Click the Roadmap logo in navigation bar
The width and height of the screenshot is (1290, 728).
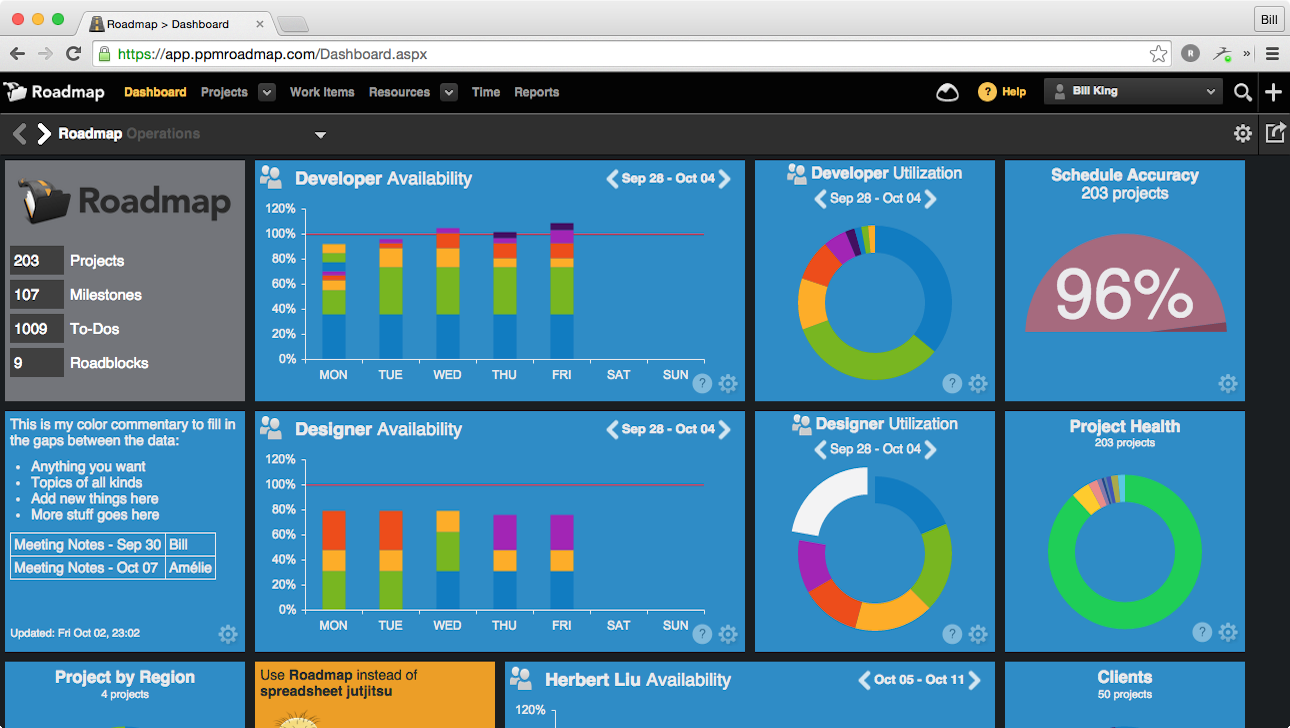click(x=54, y=92)
